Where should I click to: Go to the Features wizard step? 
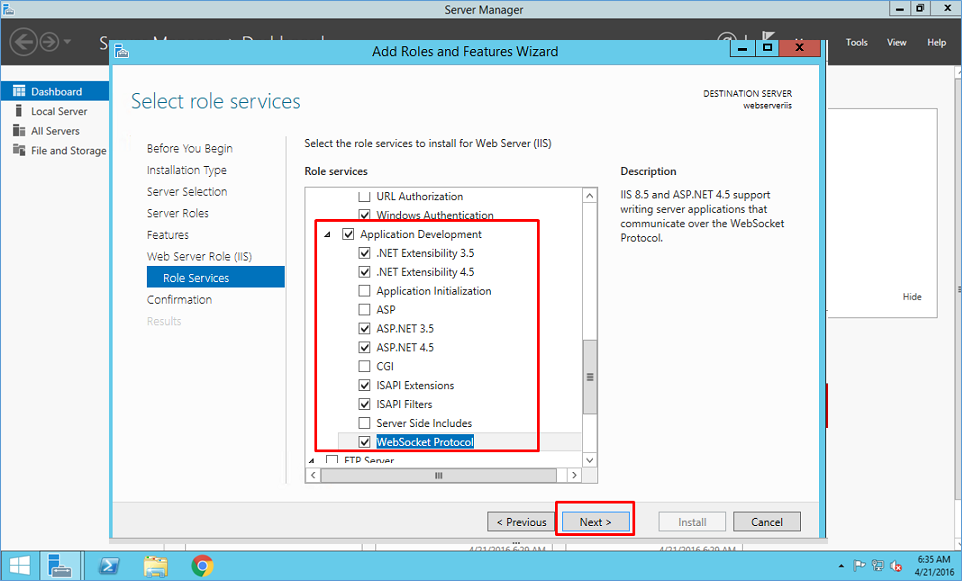click(167, 235)
